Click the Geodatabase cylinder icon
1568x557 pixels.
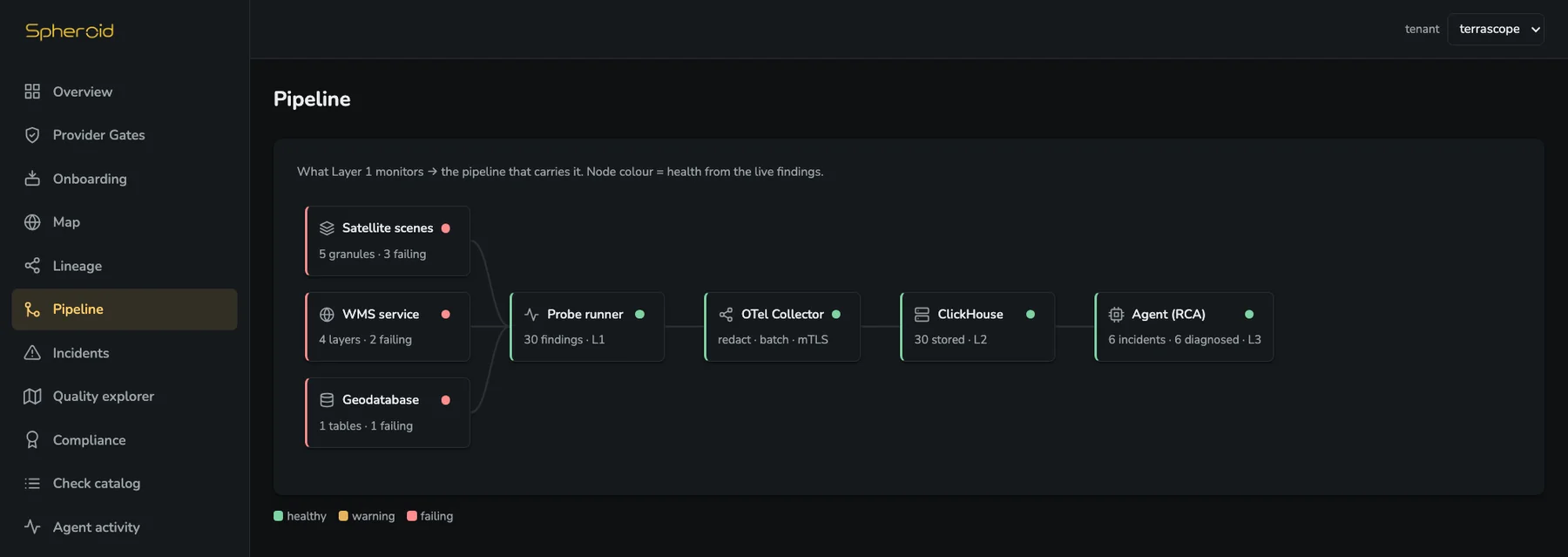coord(327,400)
